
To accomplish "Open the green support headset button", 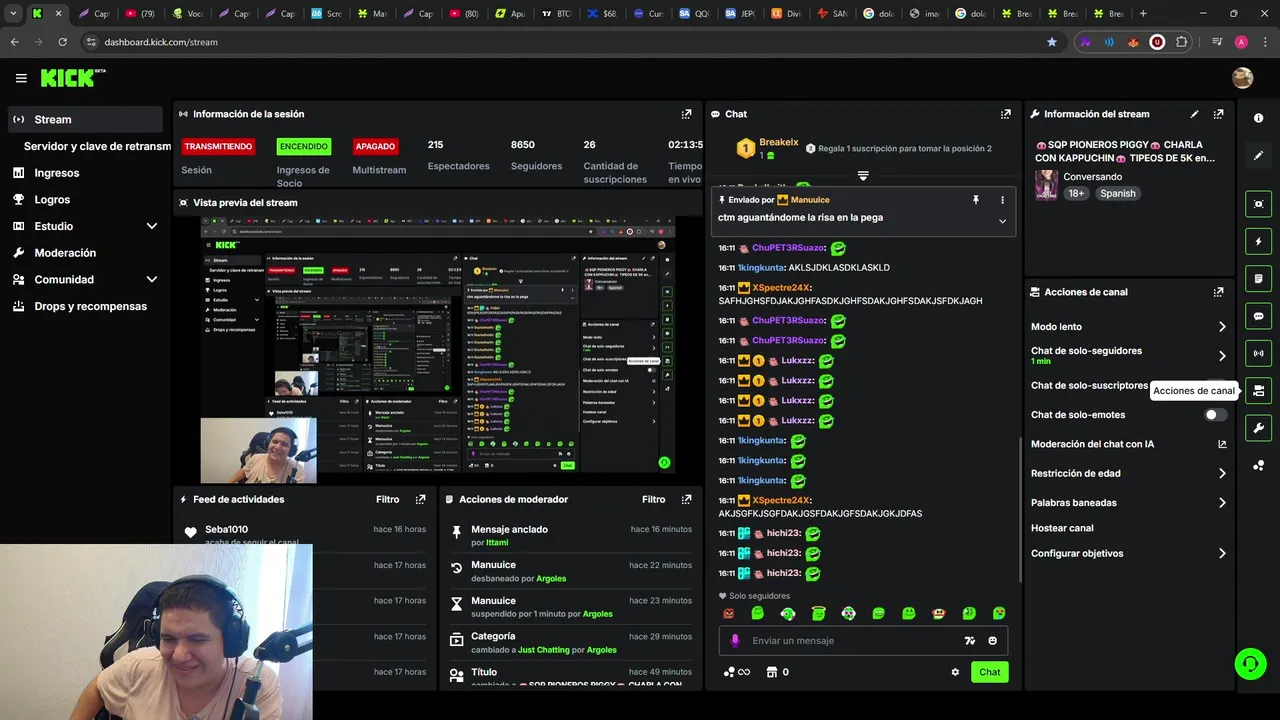I will [x=1250, y=663].
